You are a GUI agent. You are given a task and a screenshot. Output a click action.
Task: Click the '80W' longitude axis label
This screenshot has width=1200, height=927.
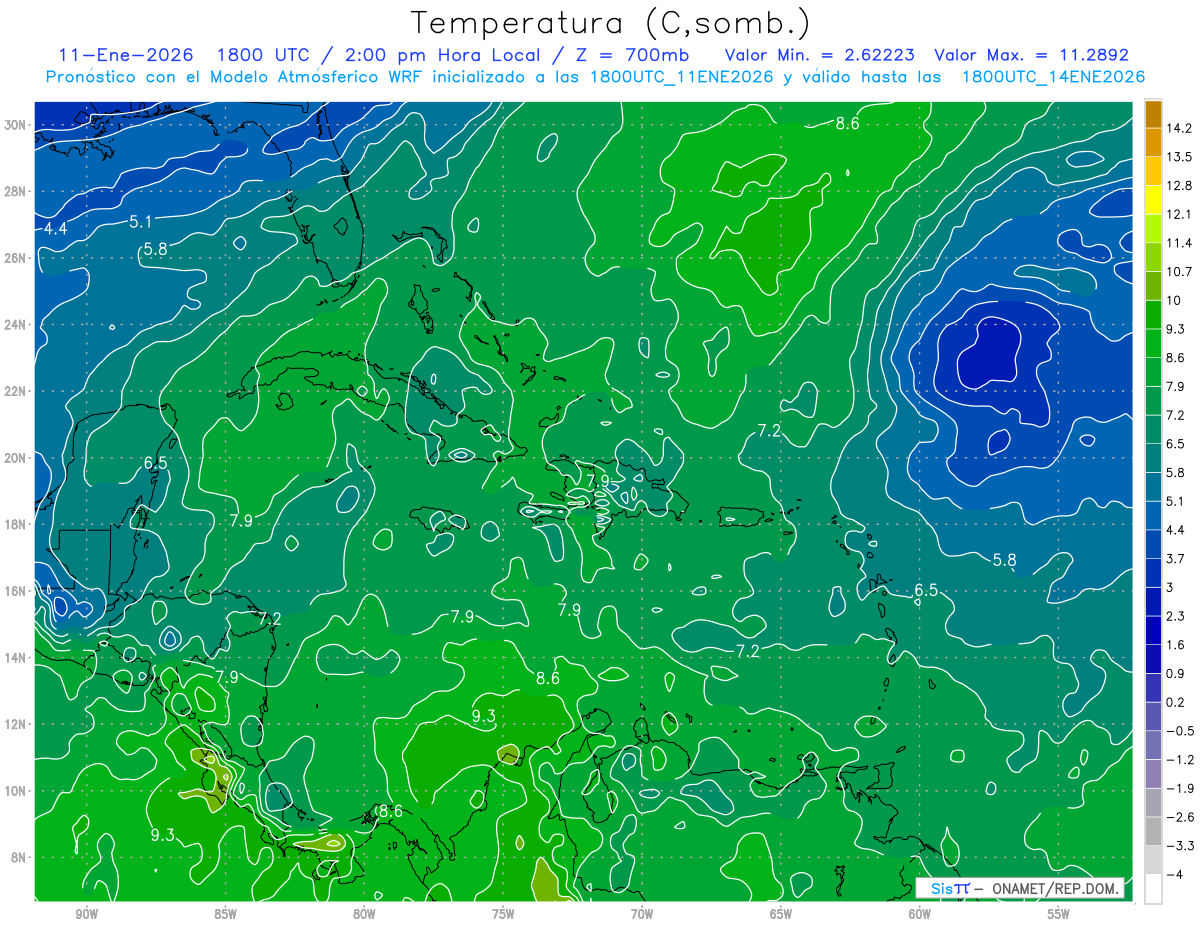pos(364,914)
